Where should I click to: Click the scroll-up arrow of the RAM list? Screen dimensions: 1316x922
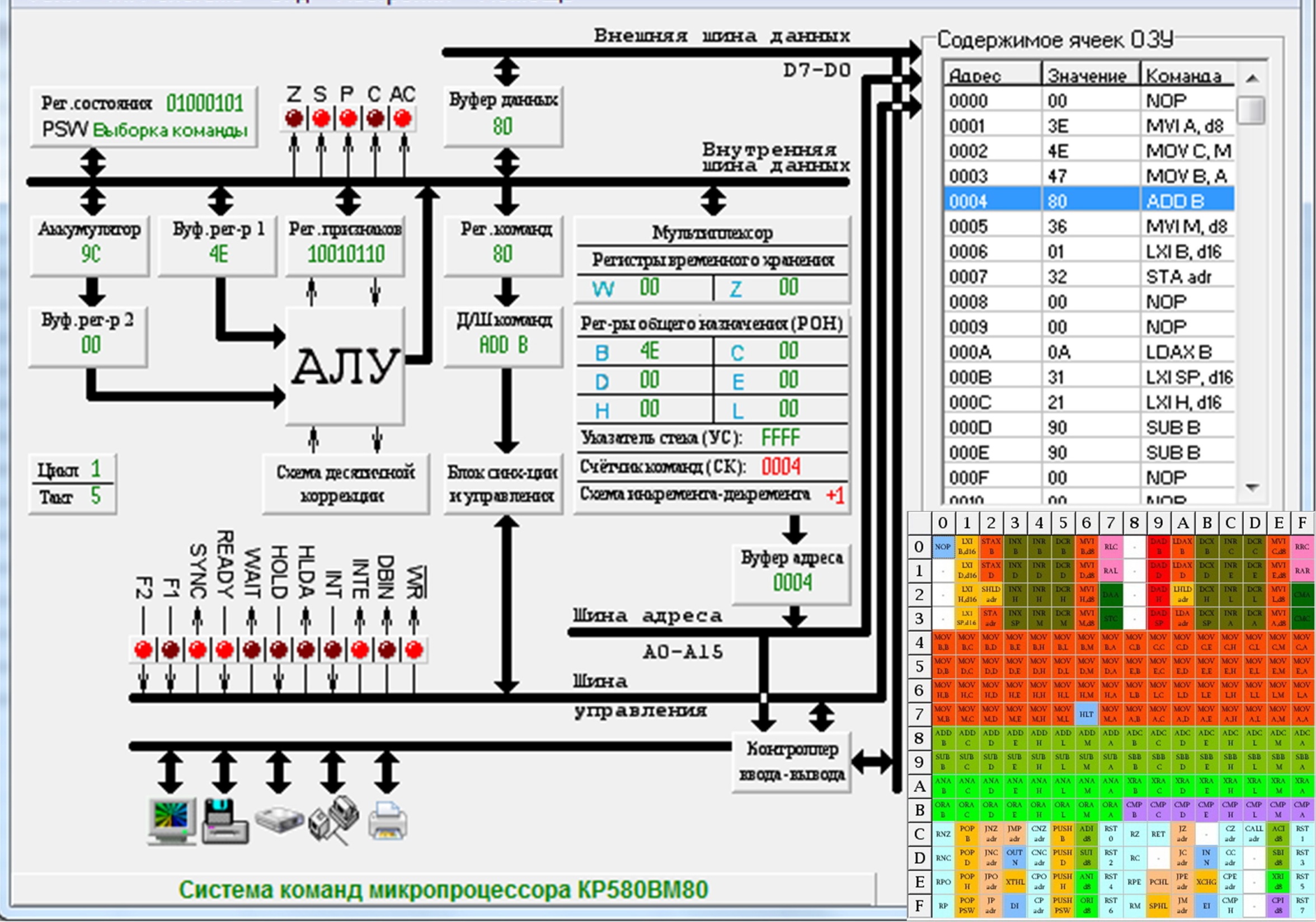pyautogui.click(x=1252, y=77)
